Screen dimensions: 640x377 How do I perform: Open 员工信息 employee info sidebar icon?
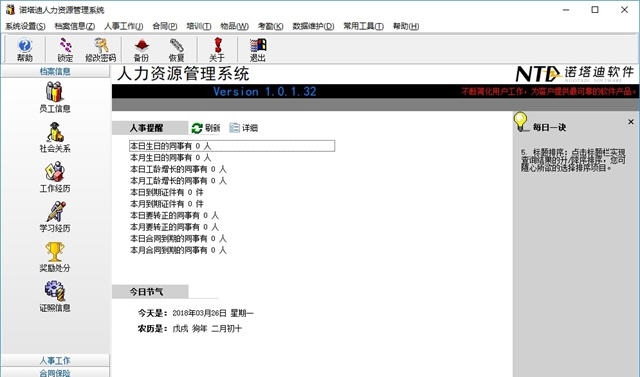[55, 97]
